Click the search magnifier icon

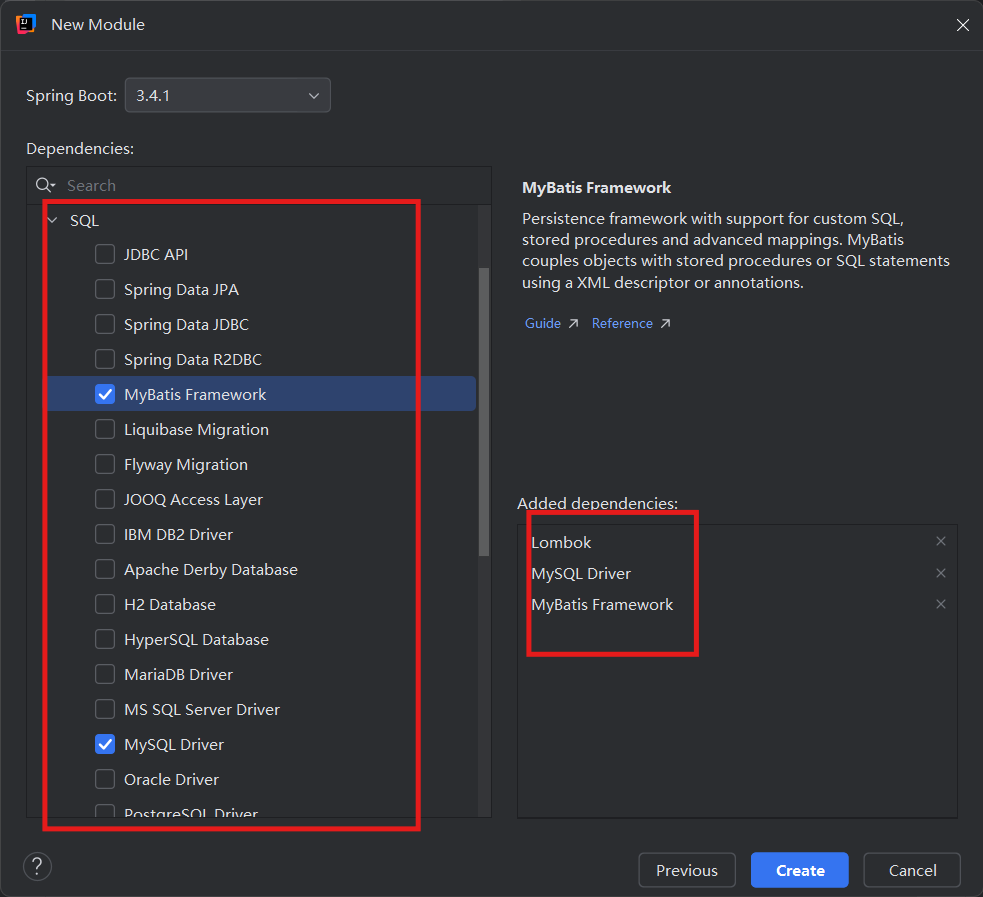(x=45, y=185)
